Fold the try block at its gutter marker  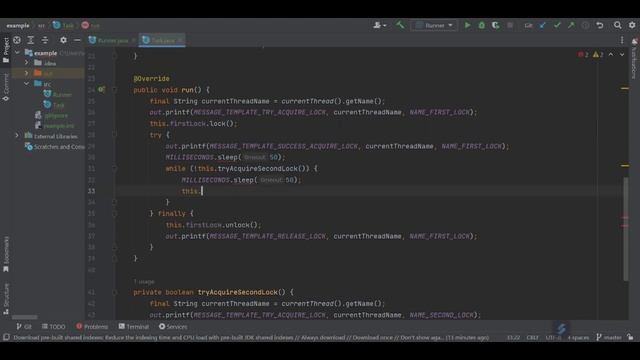tap(115, 134)
